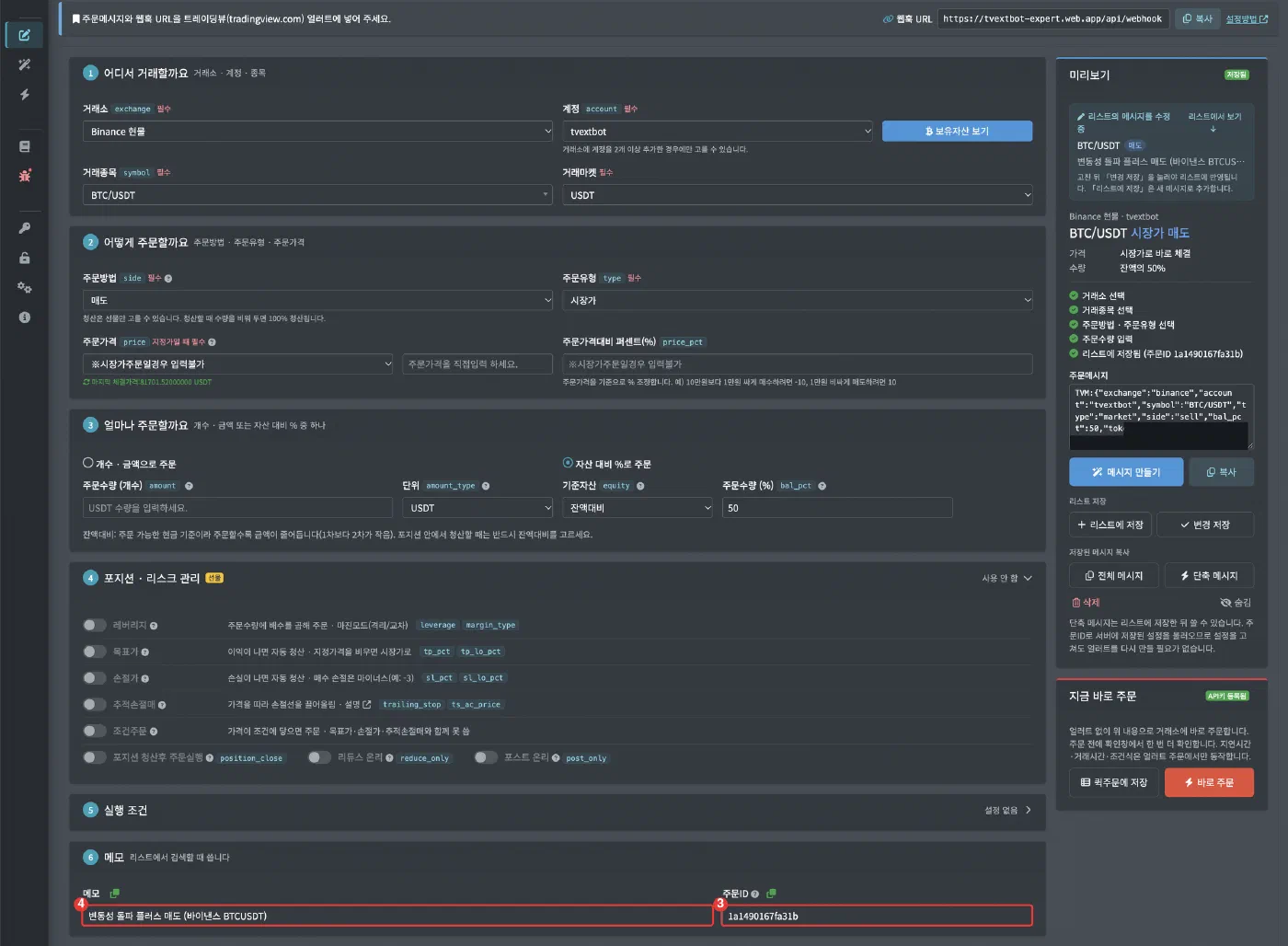Open the gears settings sidebar icon

pyautogui.click(x=25, y=287)
